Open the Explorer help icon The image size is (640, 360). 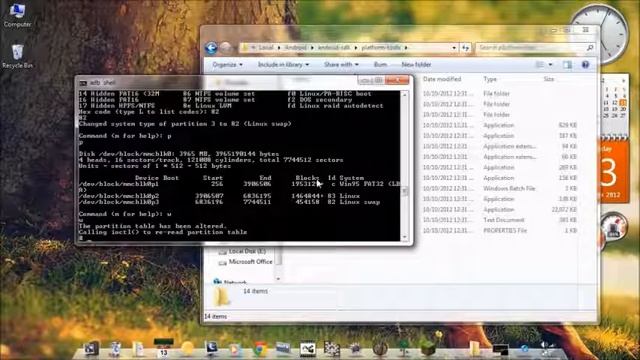[585, 64]
